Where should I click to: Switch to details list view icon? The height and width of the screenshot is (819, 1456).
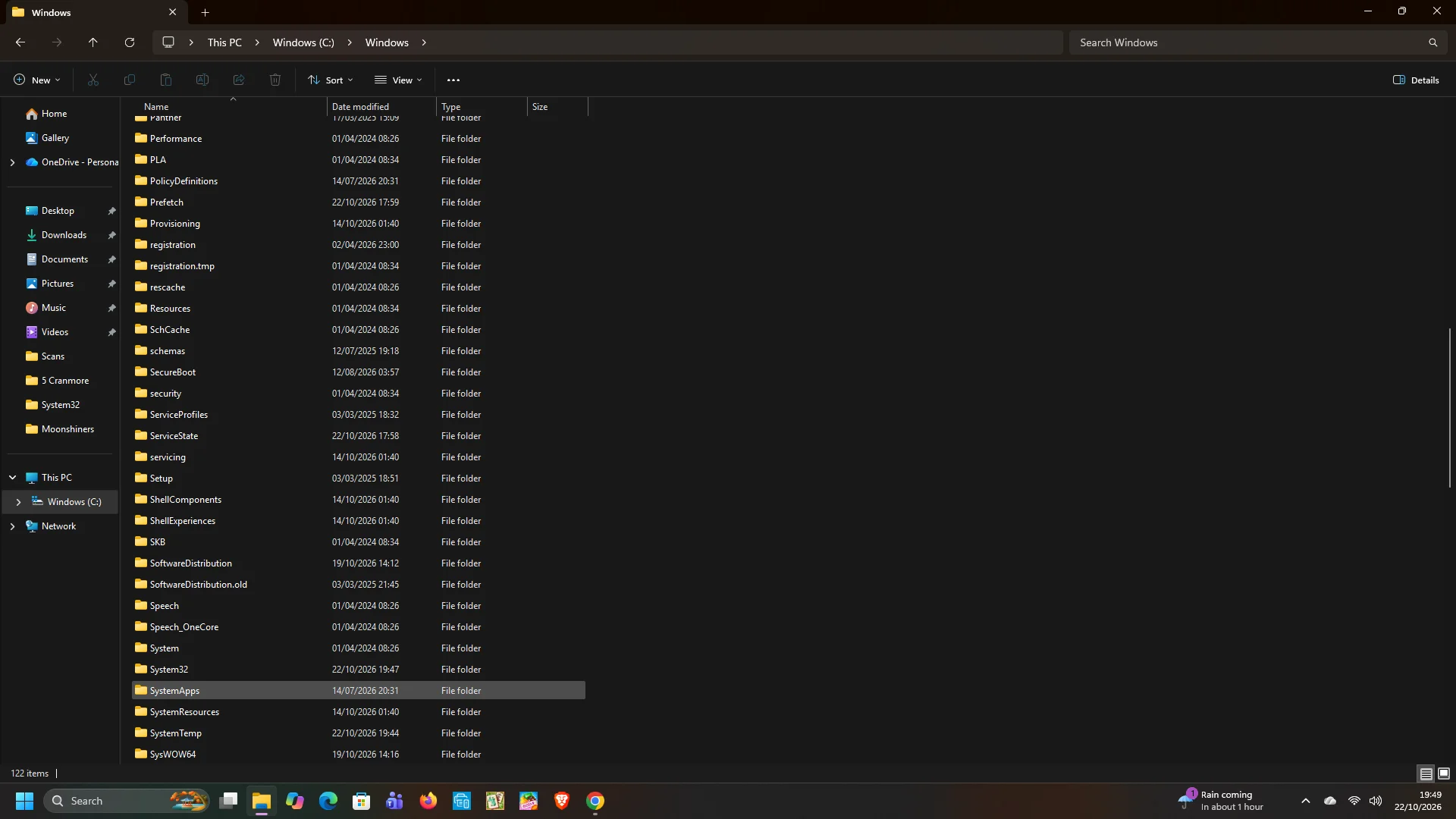coord(1426,773)
